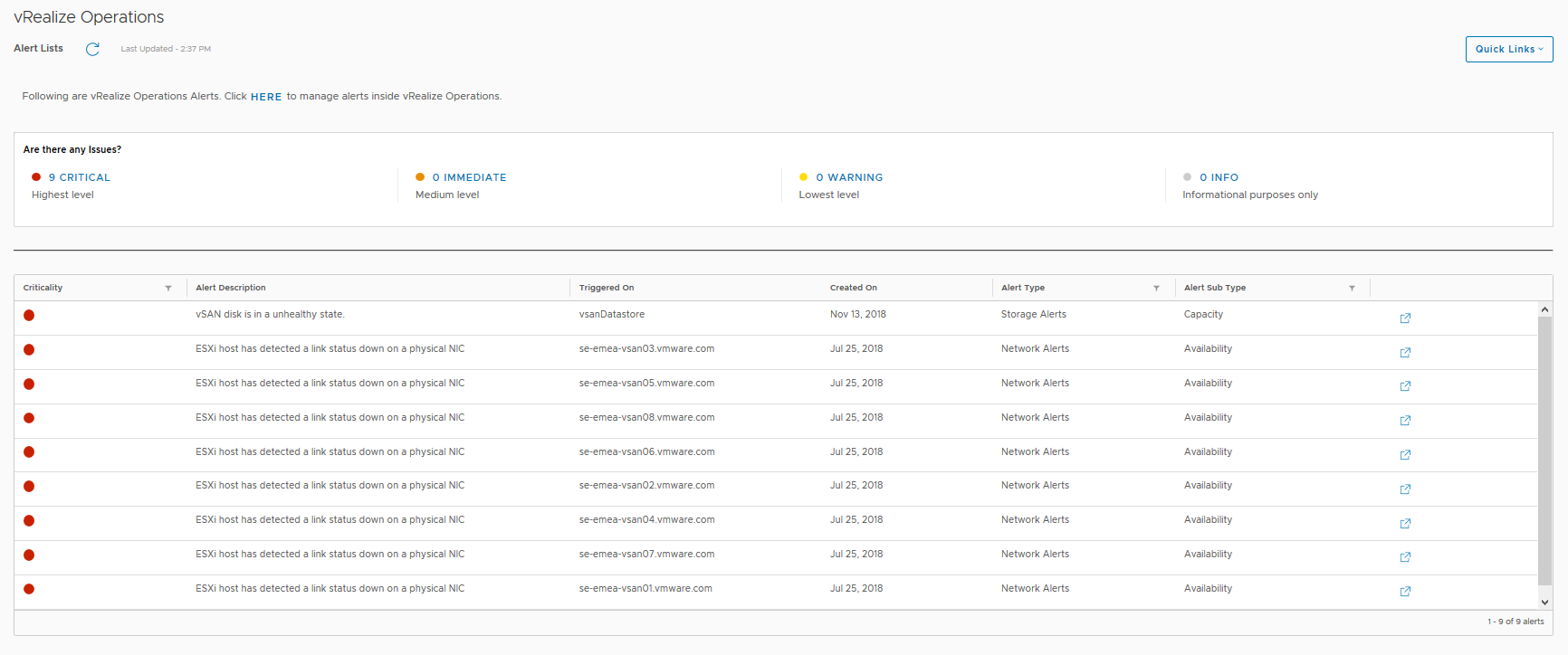Open the Alert Sub Type column filter
1568x655 pixels.
1352,288
